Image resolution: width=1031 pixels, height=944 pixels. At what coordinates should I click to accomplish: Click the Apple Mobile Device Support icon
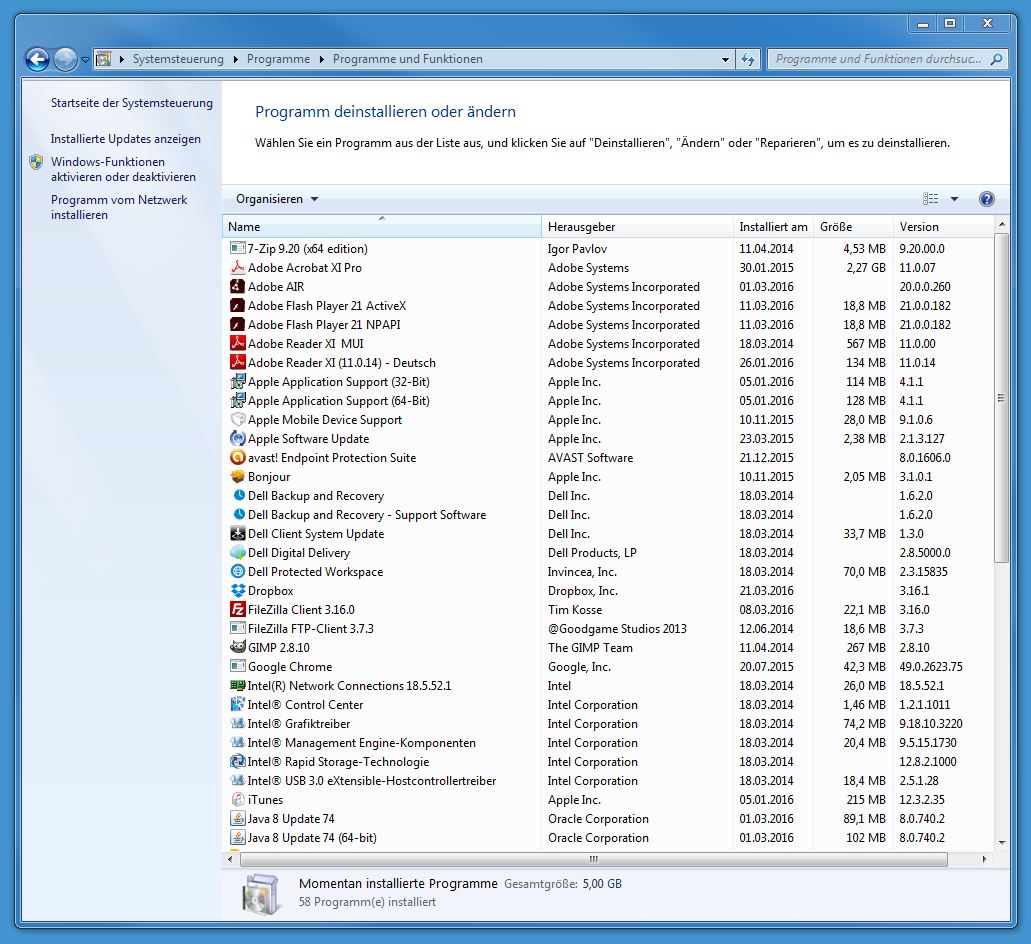[237, 419]
